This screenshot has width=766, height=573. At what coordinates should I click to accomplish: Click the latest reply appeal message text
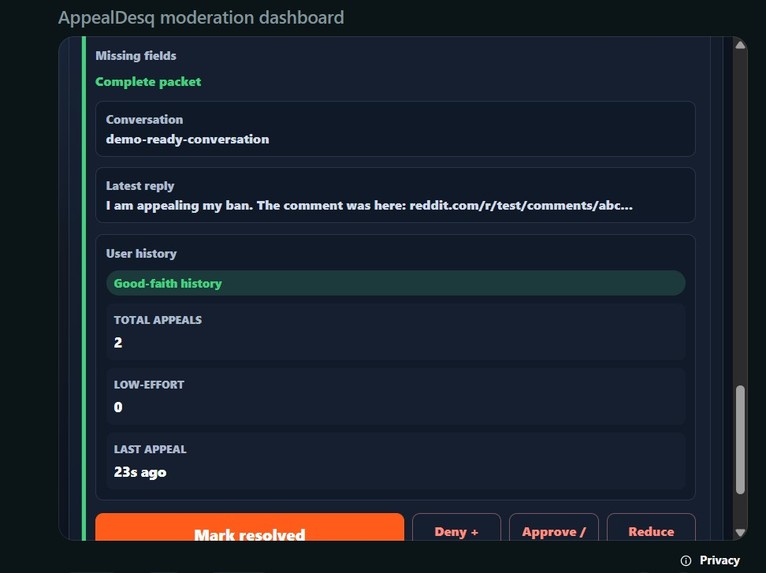pyautogui.click(x=369, y=206)
